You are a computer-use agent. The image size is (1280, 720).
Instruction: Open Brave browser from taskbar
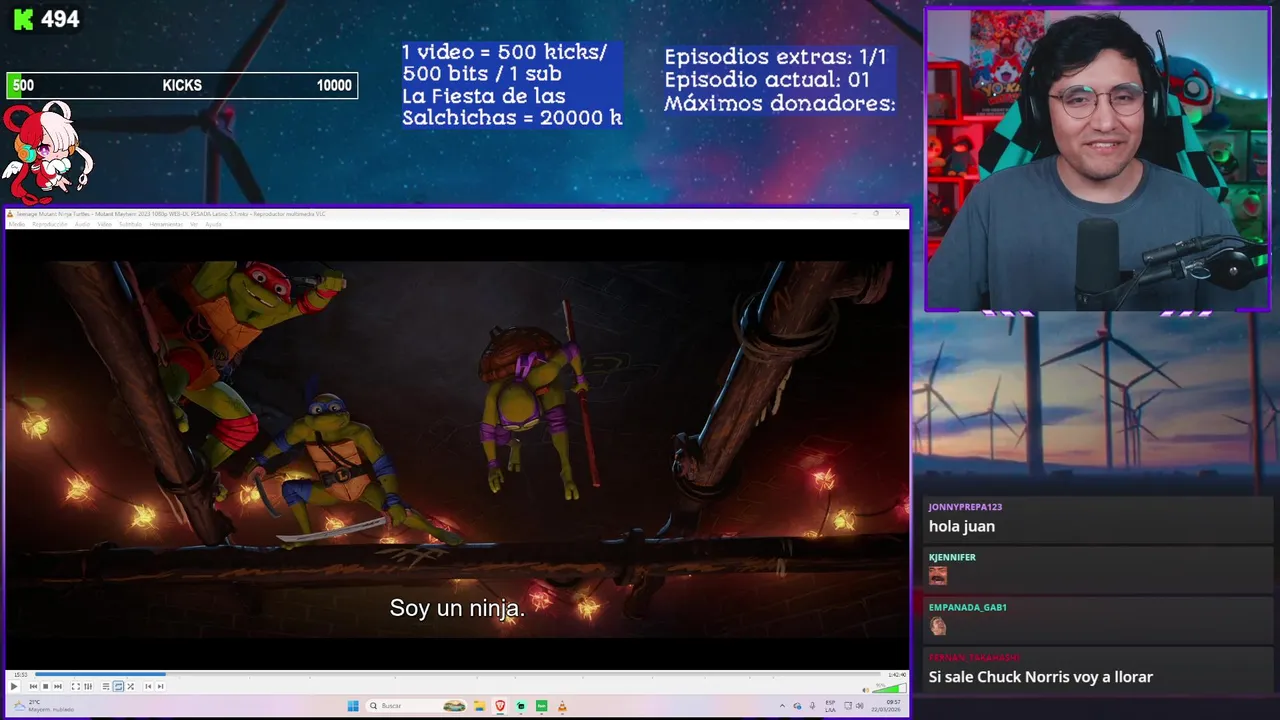(x=500, y=706)
